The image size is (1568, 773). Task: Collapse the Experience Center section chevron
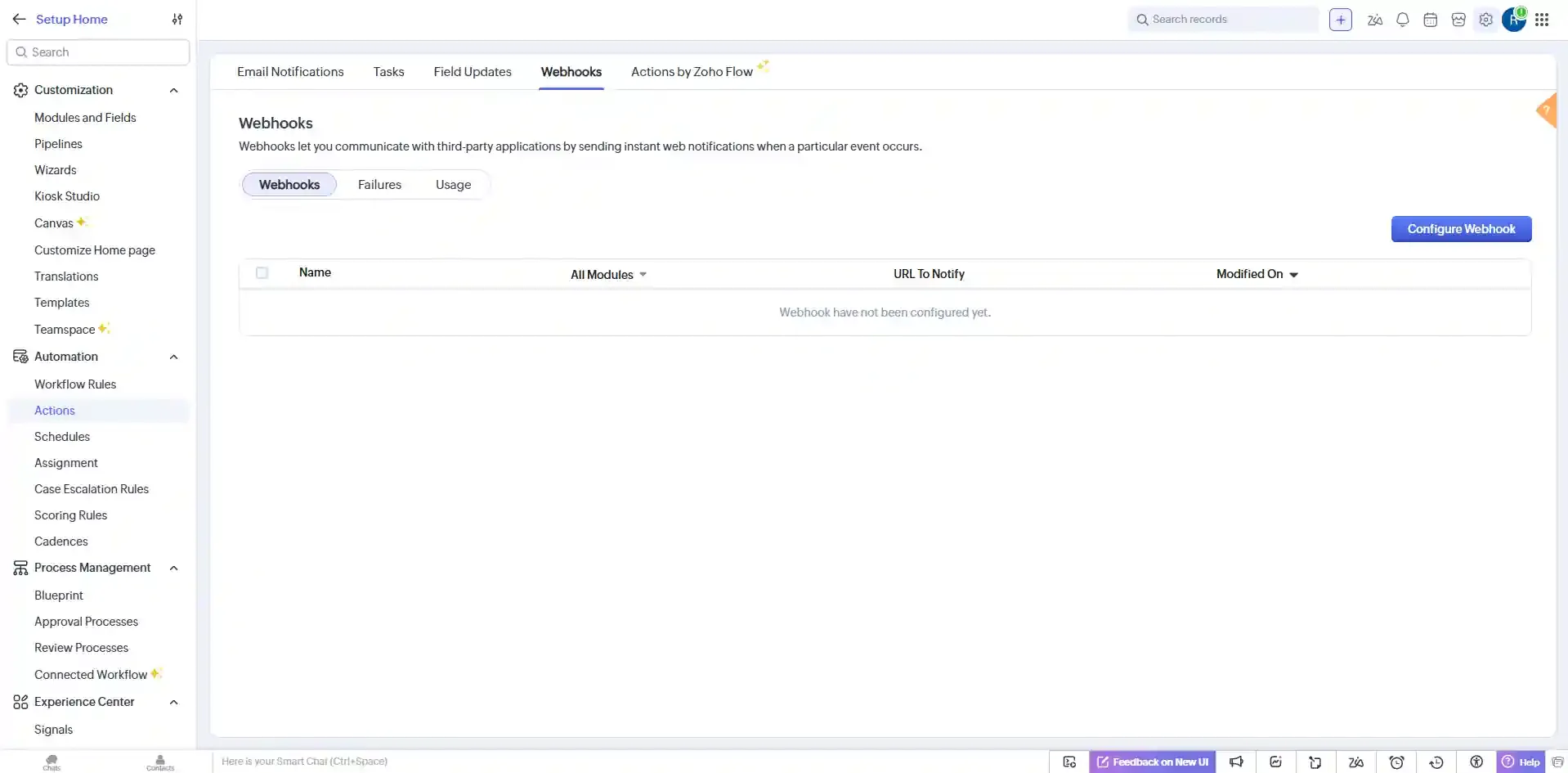coord(173,702)
